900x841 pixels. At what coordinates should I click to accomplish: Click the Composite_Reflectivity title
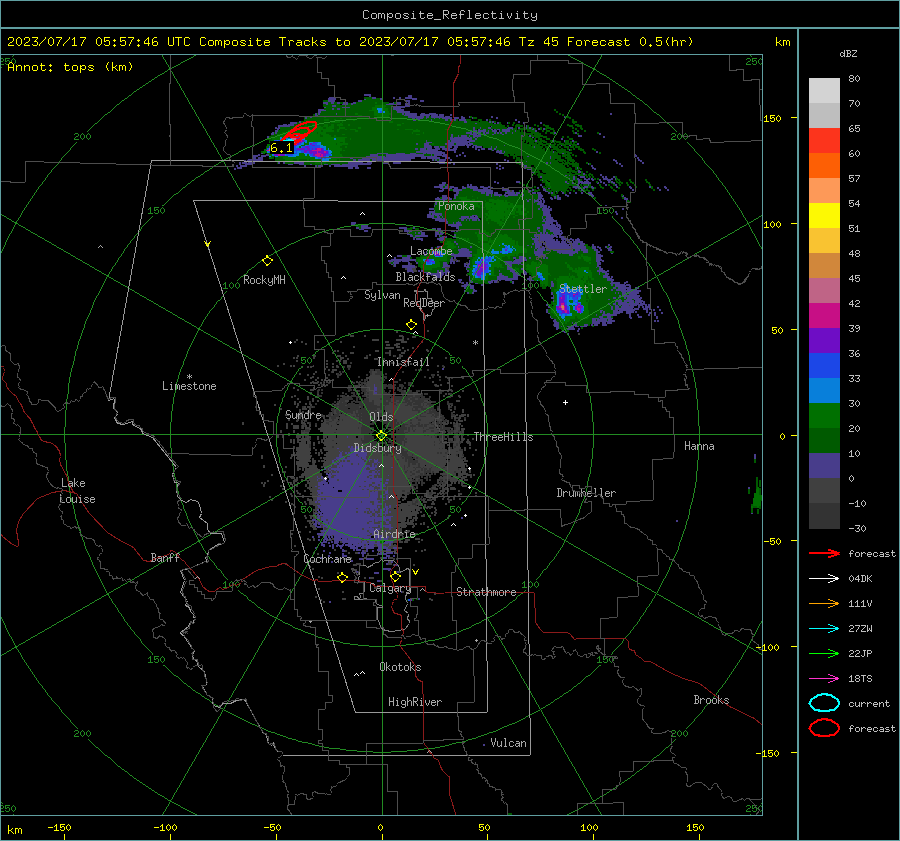(x=450, y=15)
